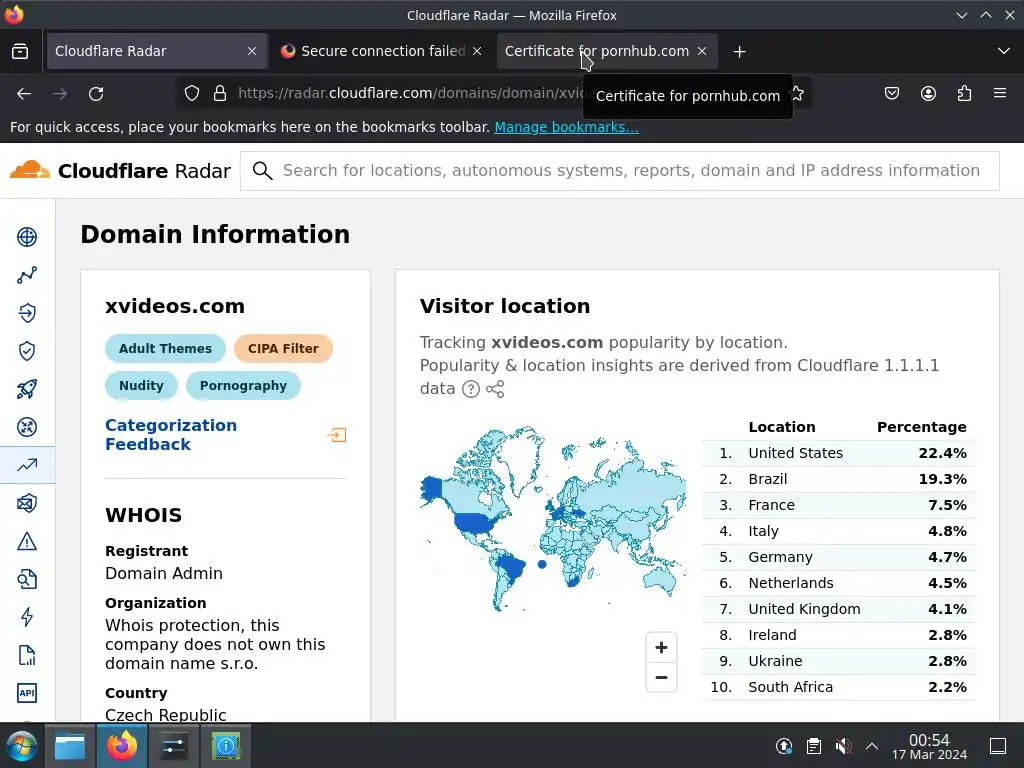
Task: Open the warning triangle outage icon
Action: (x=27, y=541)
